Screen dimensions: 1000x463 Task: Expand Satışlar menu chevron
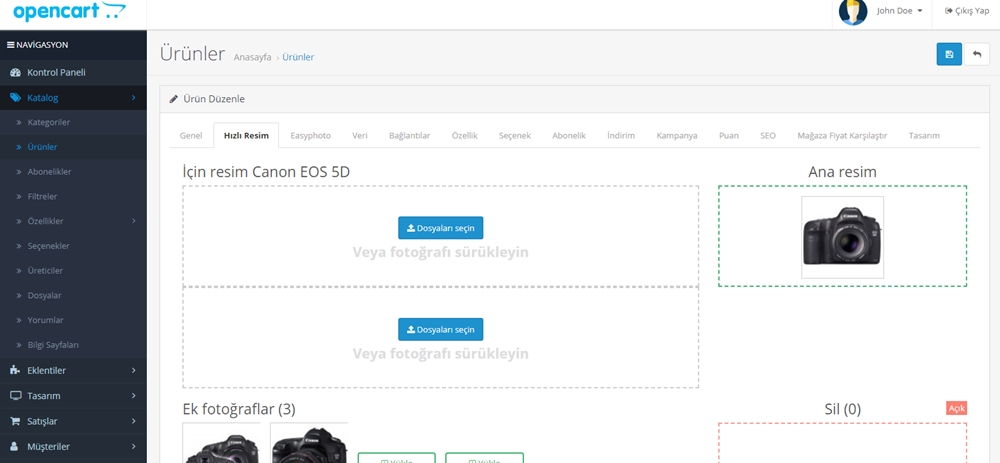[133, 422]
